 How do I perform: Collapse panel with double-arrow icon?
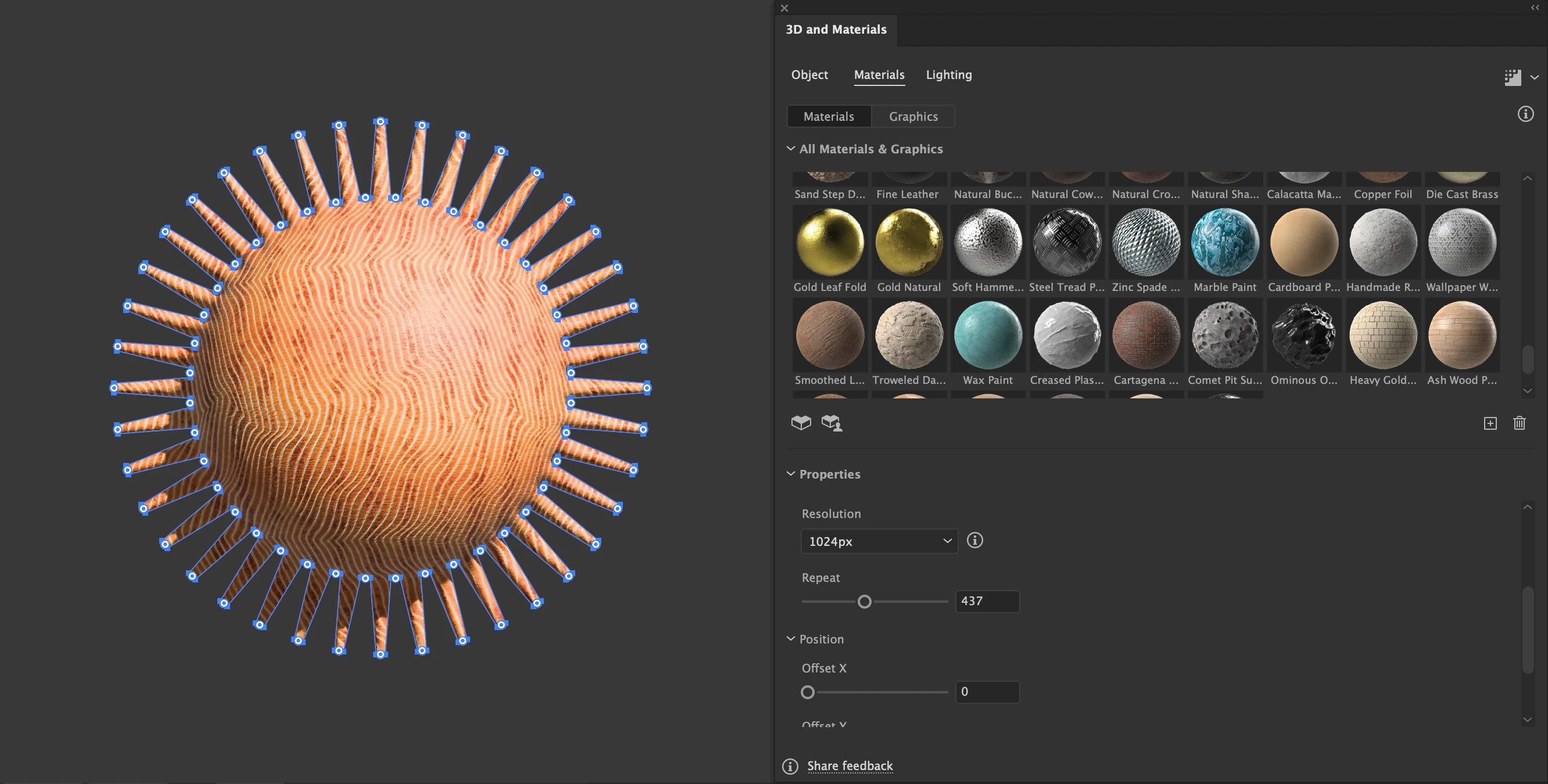(1535, 8)
